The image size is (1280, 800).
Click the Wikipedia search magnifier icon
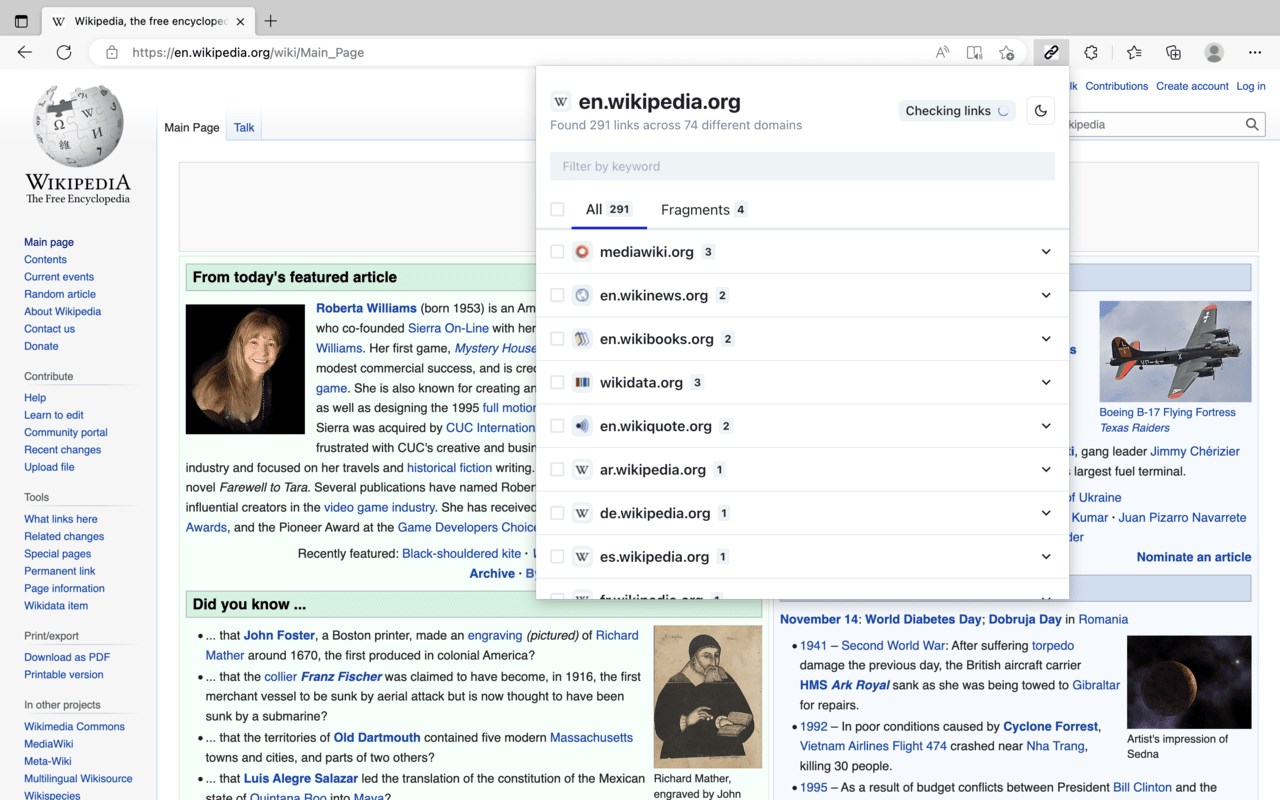(x=1252, y=125)
